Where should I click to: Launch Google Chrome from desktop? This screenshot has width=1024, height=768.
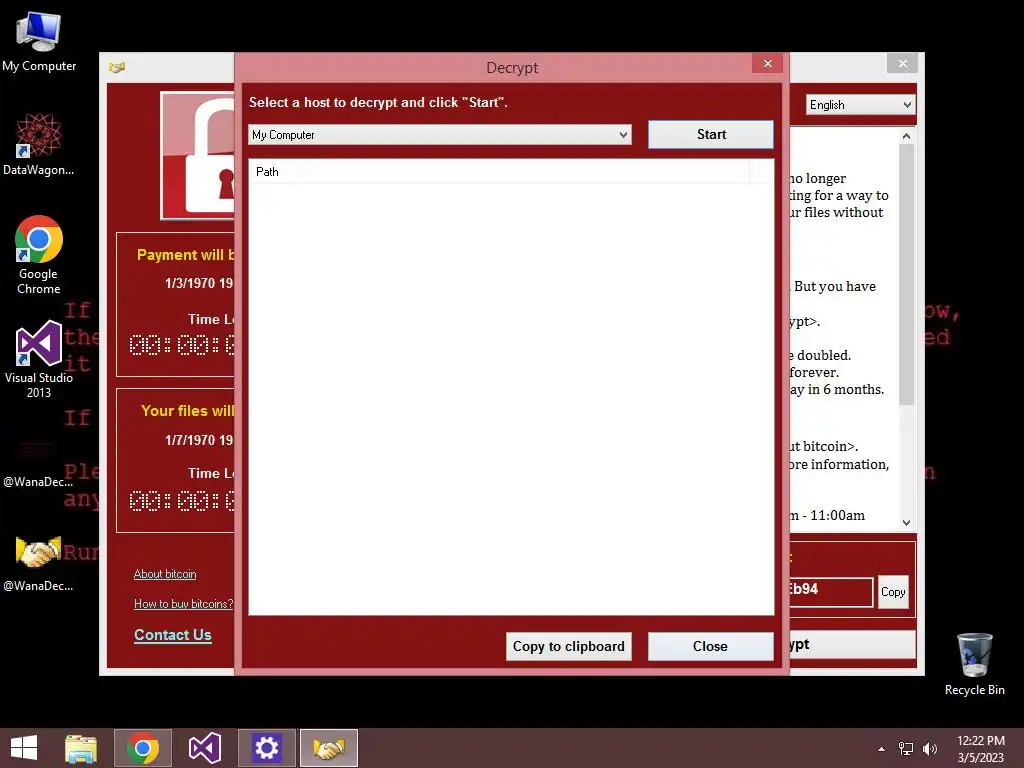click(x=39, y=255)
